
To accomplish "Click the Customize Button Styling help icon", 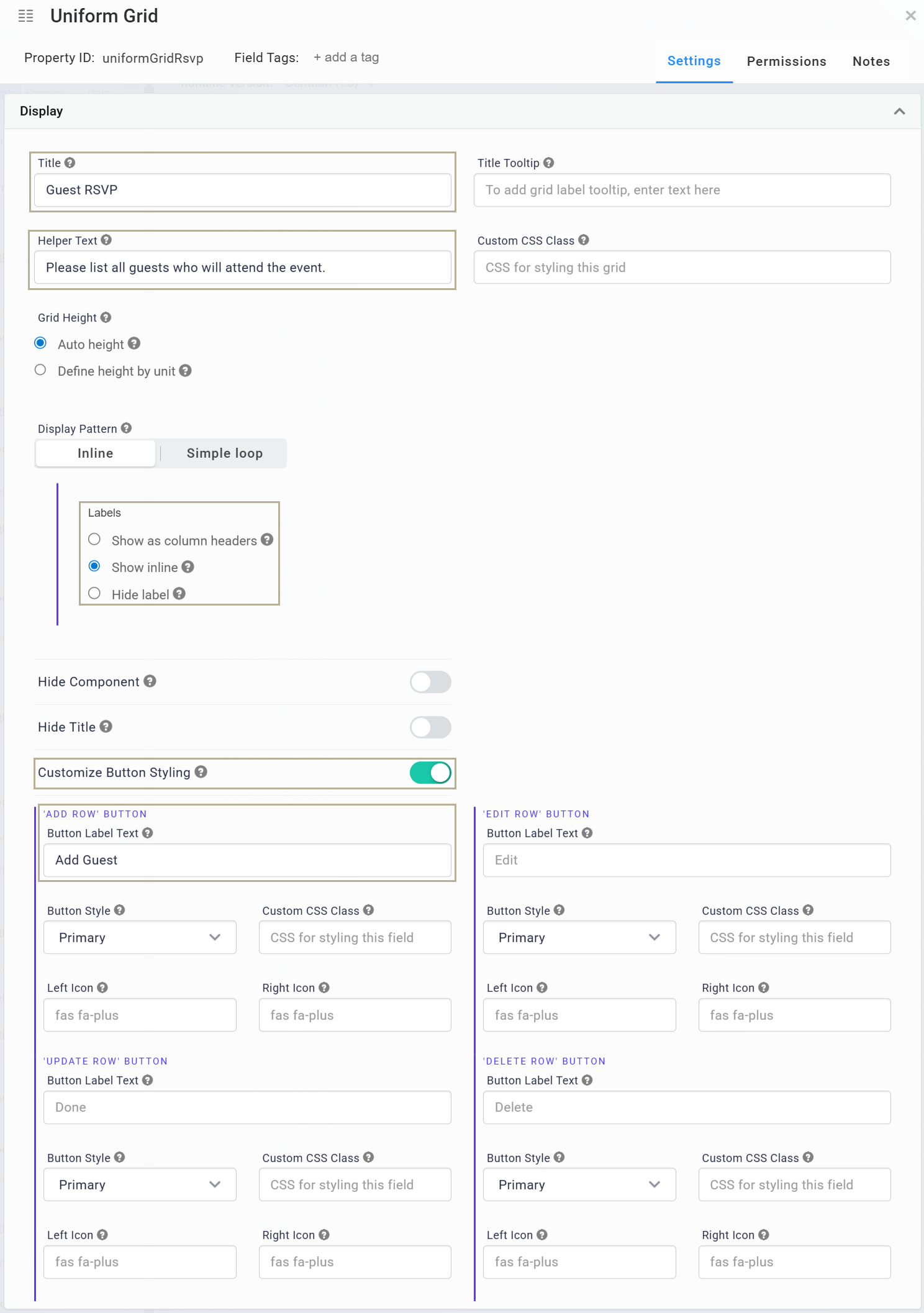I will click(x=201, y=772).
